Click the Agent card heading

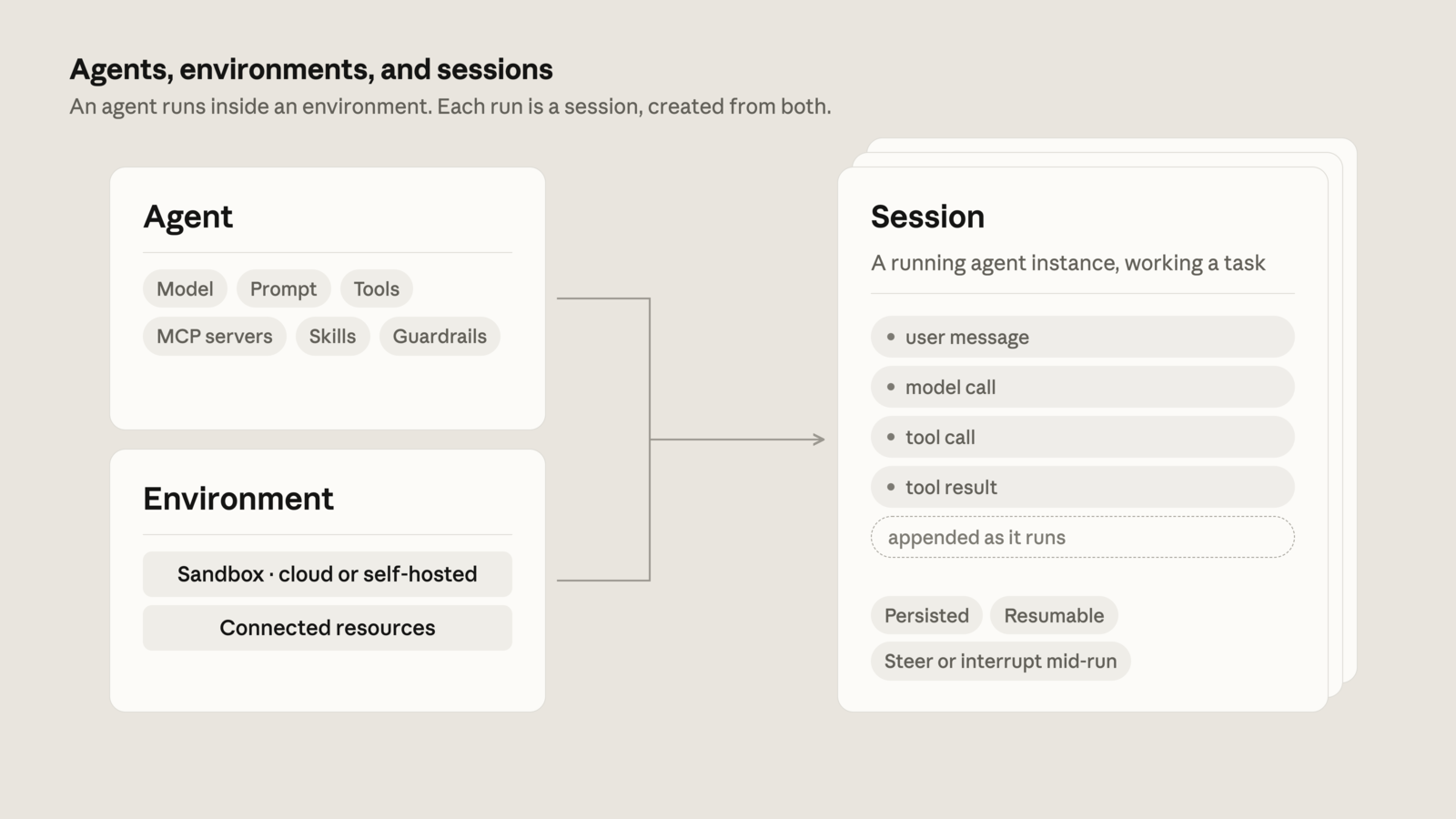click(187, 217)
